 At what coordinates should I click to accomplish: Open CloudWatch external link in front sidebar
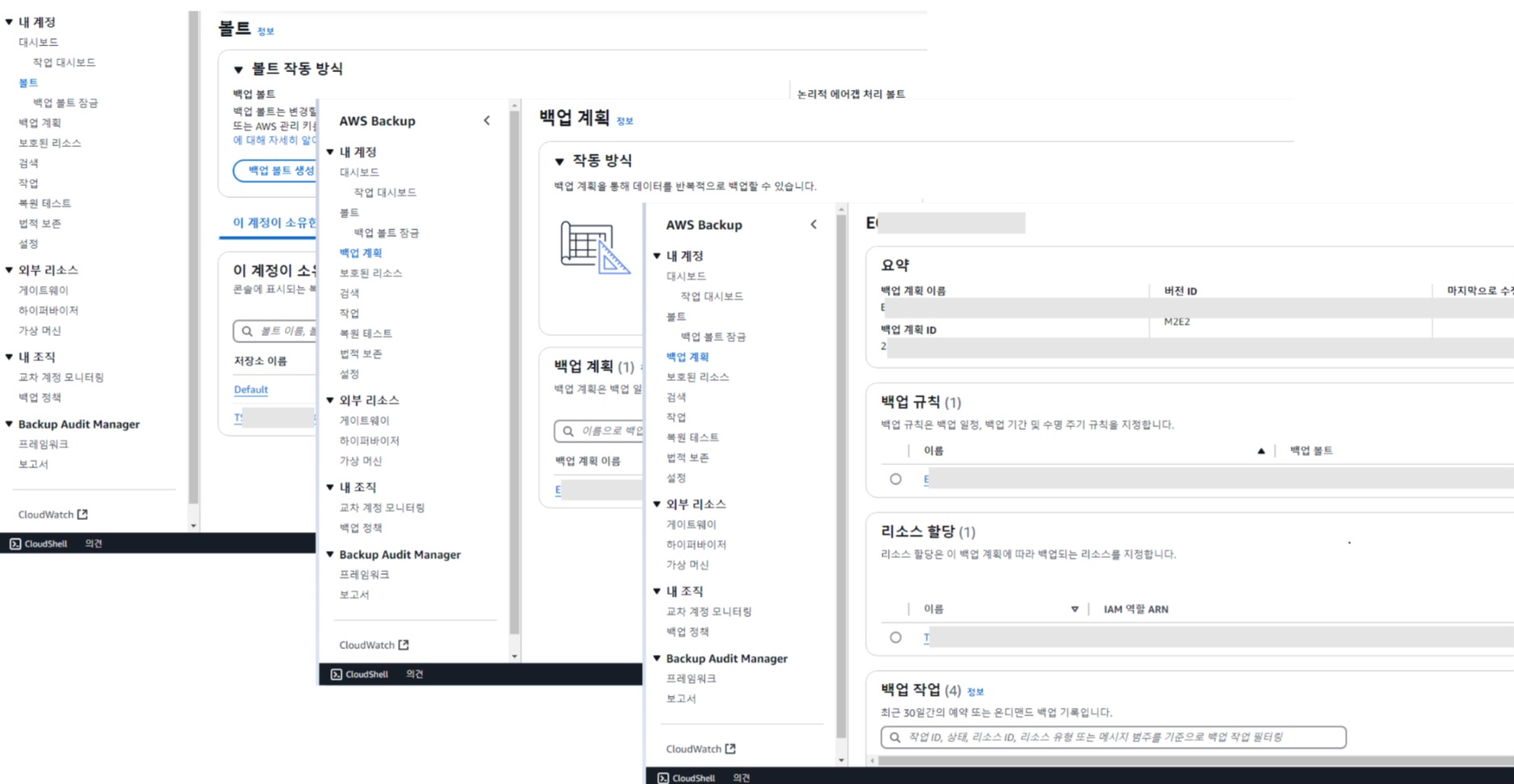701,748
